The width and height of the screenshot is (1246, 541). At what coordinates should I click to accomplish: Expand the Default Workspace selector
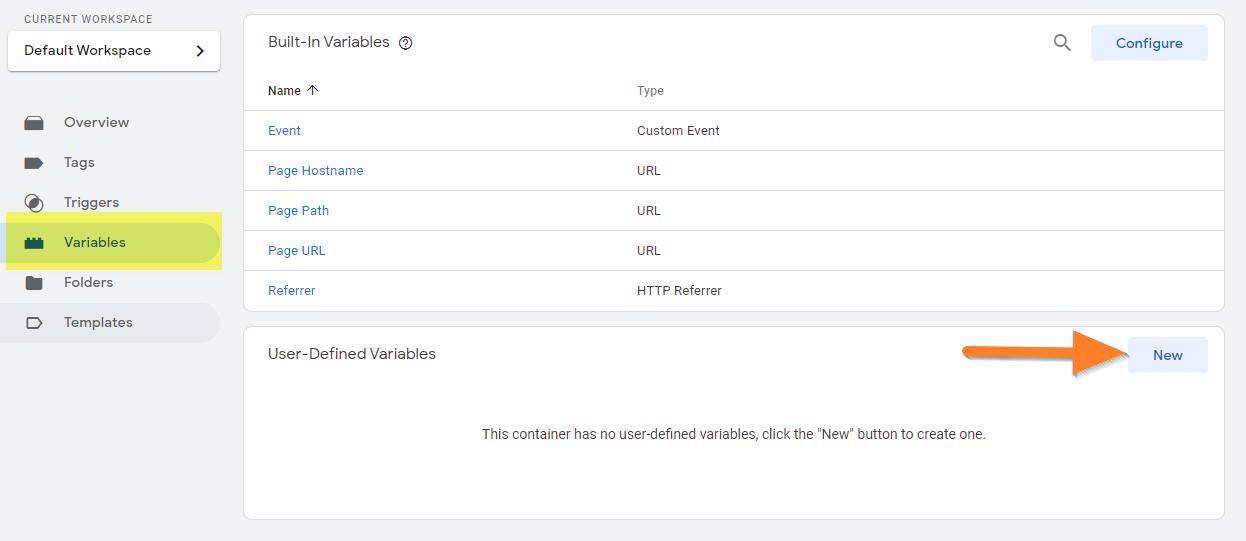pos(113,51)
